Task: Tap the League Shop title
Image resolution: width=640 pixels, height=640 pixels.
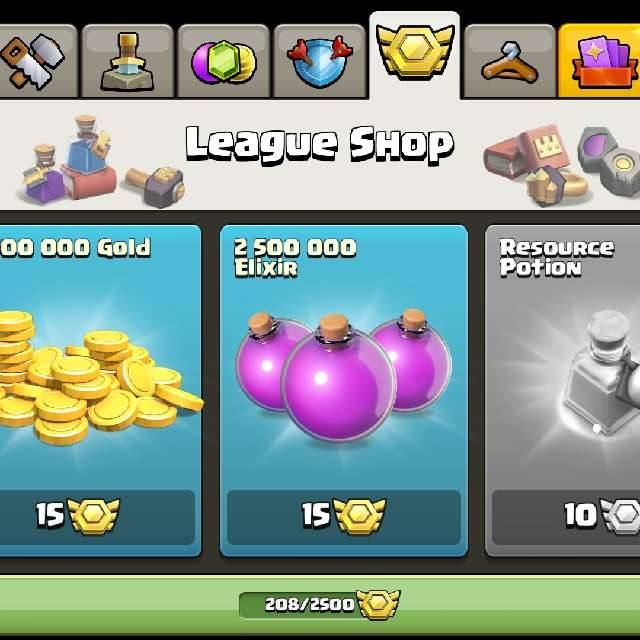Action: tap(319, 144)
